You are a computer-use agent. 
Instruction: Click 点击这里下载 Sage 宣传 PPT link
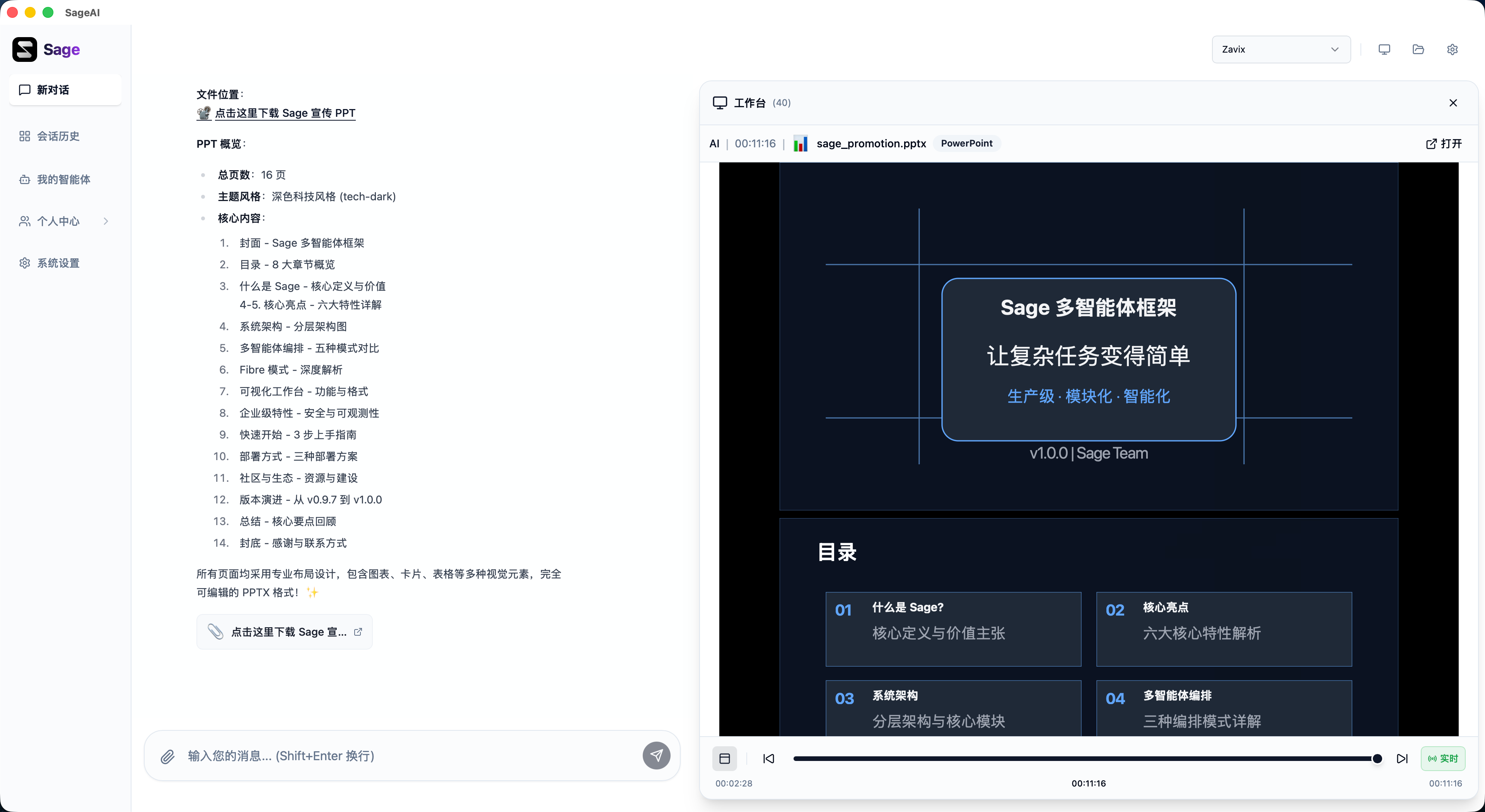pos(286,113)
